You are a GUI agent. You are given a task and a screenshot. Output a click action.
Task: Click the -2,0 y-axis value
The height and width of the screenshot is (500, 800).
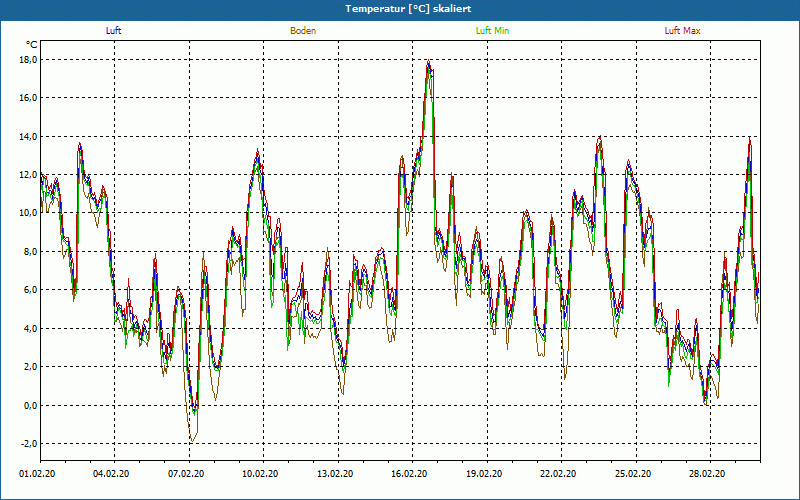click(29, 444)
